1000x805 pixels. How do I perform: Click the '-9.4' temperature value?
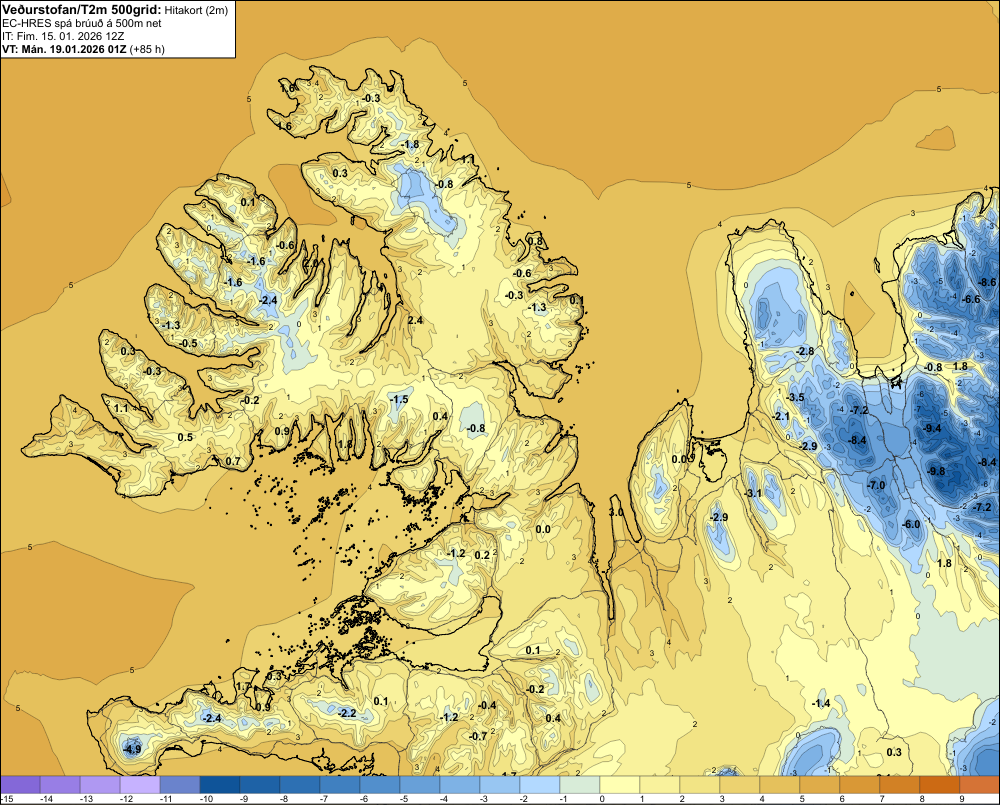(x=932, y=428)
